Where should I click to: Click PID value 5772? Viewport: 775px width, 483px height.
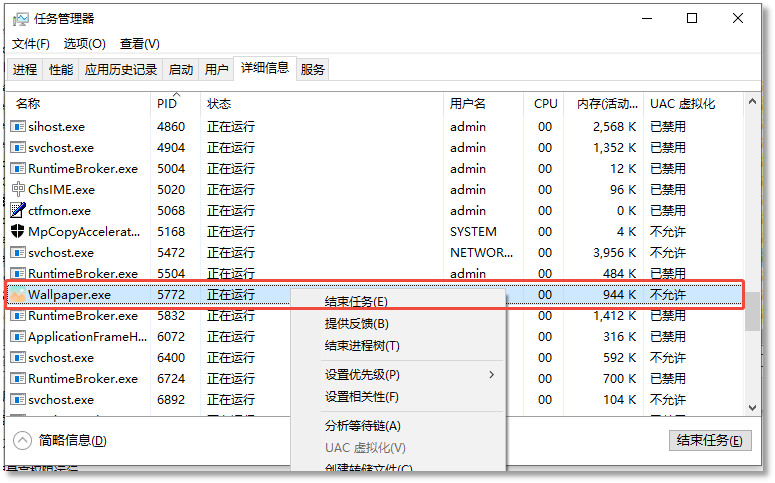[x=171, y=295]
